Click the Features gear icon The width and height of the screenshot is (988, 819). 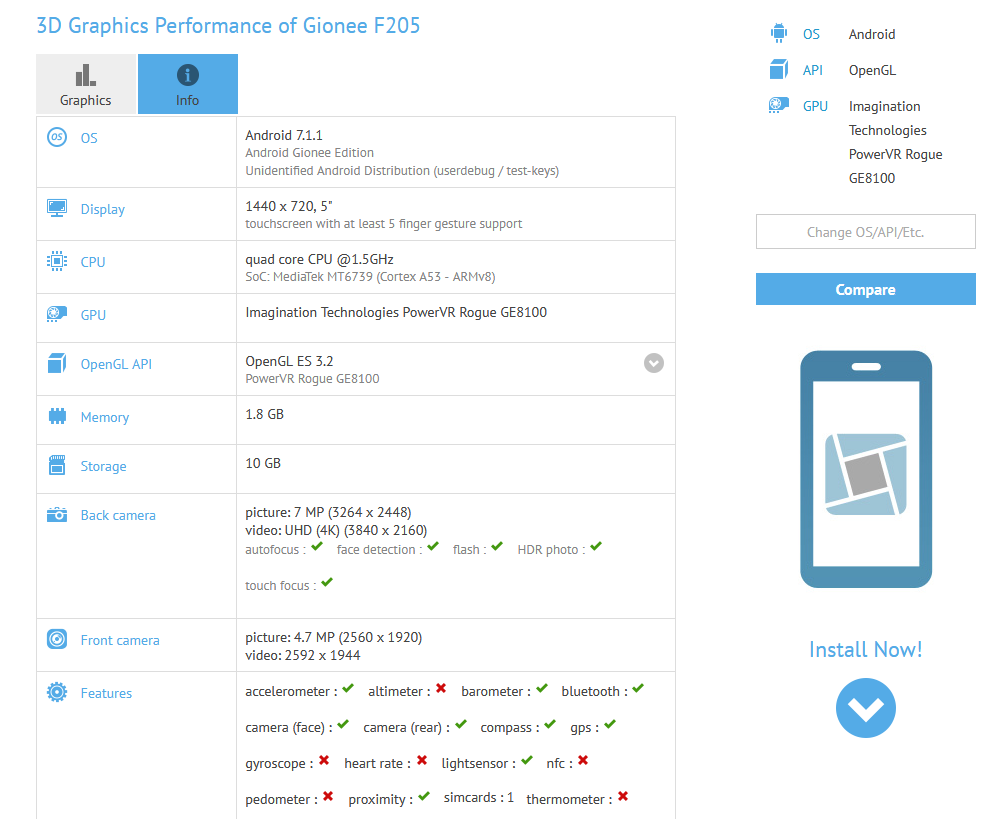[57, 692]
